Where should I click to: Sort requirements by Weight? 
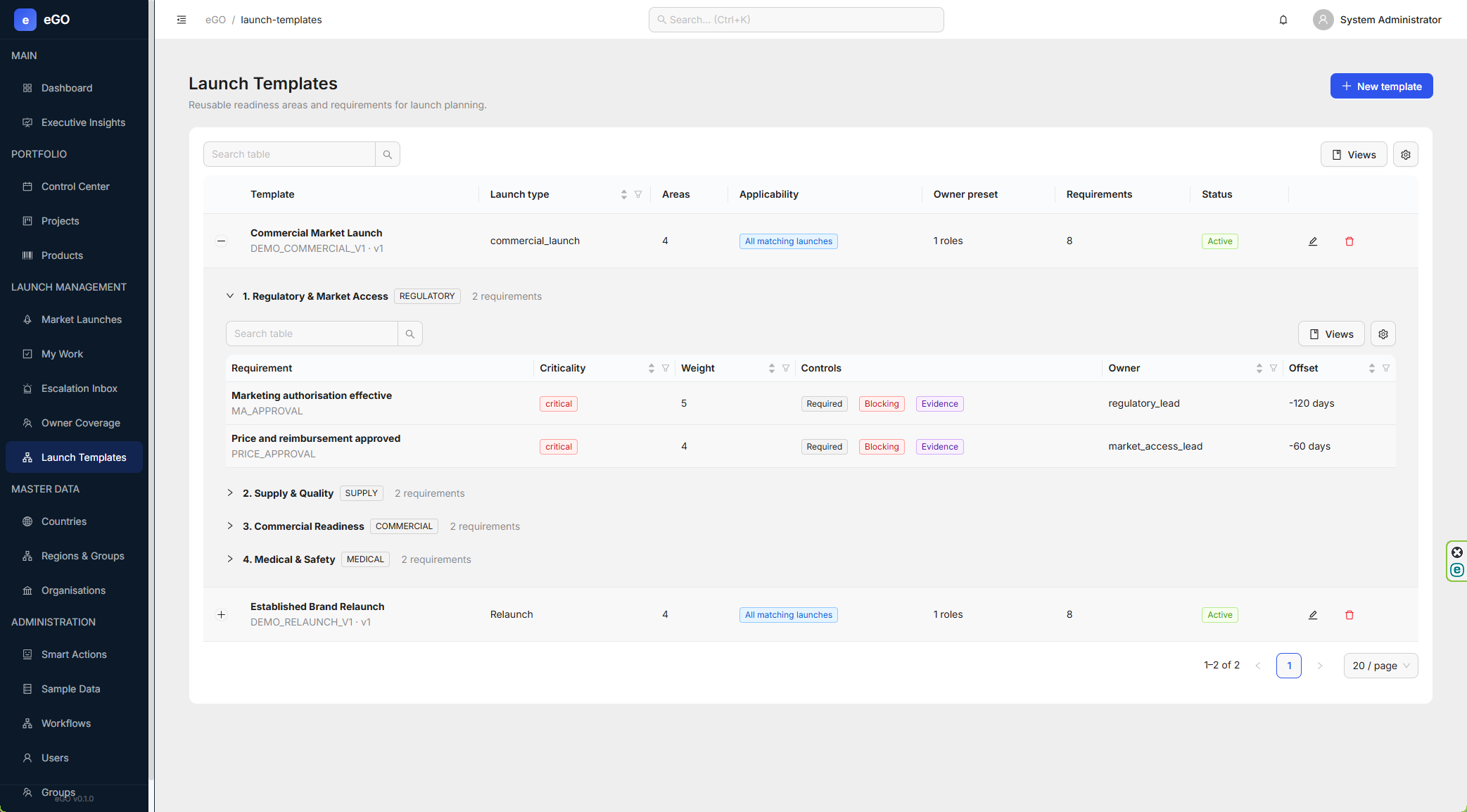pyautogui.click(x=772, y=368)
